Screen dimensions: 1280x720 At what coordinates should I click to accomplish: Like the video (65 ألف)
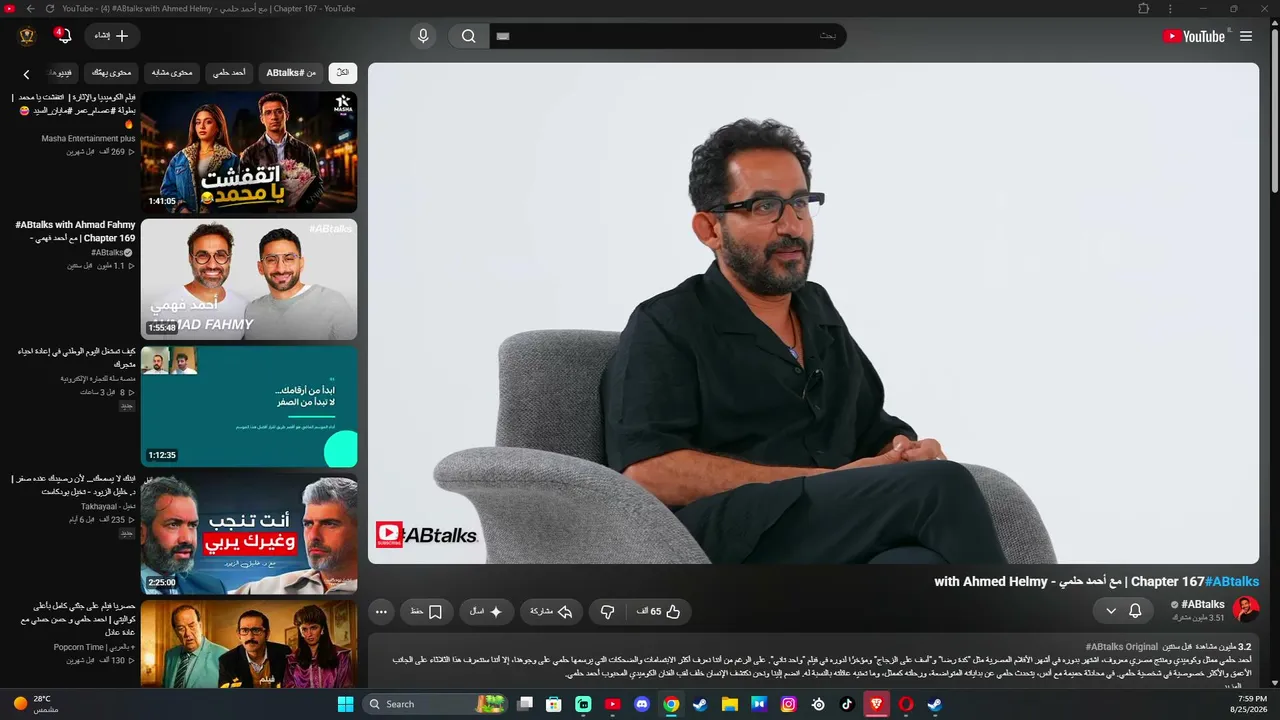tap(659, 611)
